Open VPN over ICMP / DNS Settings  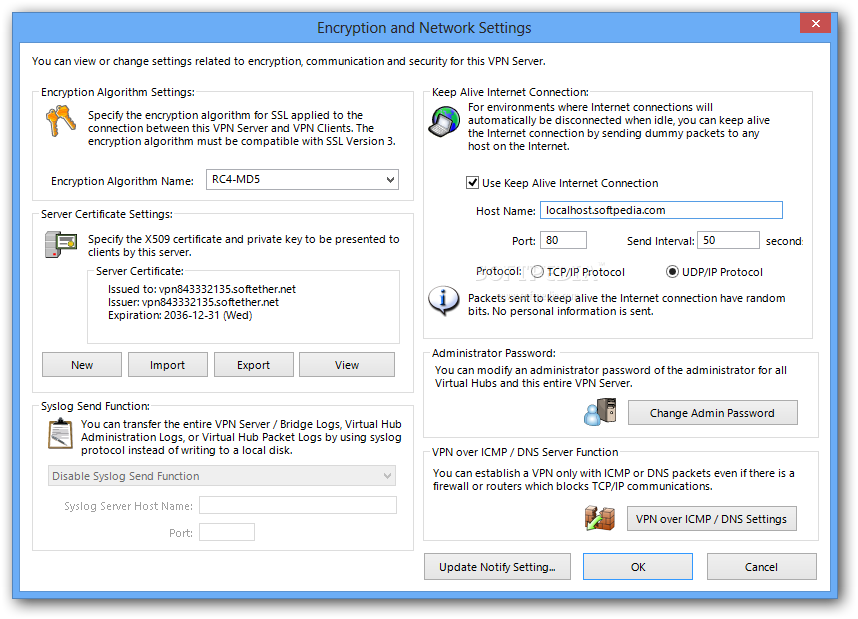pyautogui.click(x=712, y=519)
